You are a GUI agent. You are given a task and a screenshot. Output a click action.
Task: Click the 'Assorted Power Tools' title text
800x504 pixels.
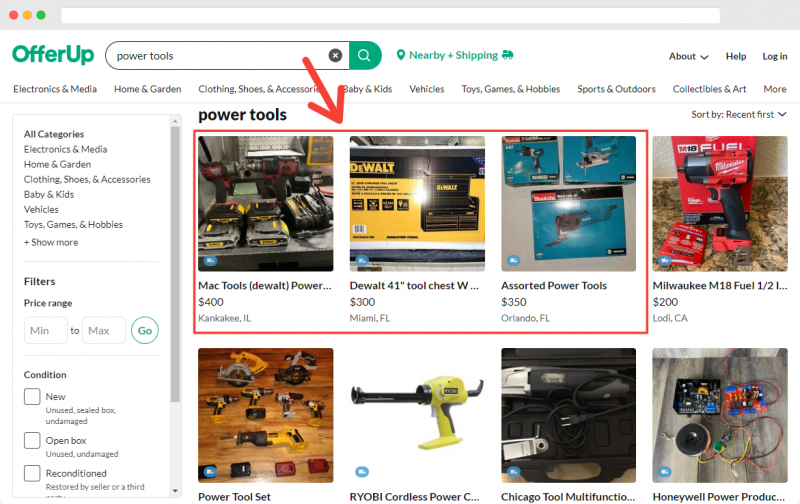tap(554, 286)
